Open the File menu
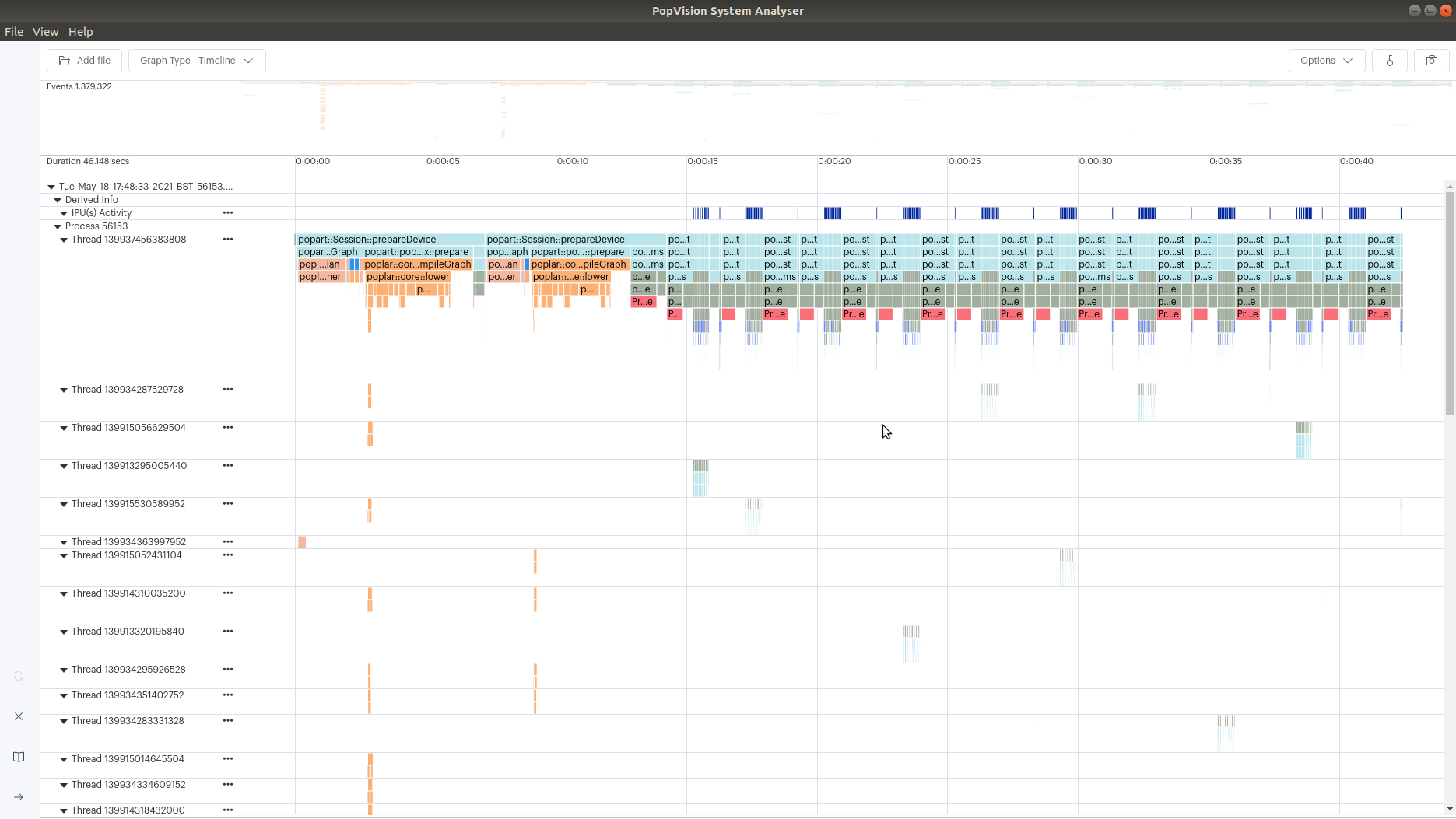 point(13,32)
